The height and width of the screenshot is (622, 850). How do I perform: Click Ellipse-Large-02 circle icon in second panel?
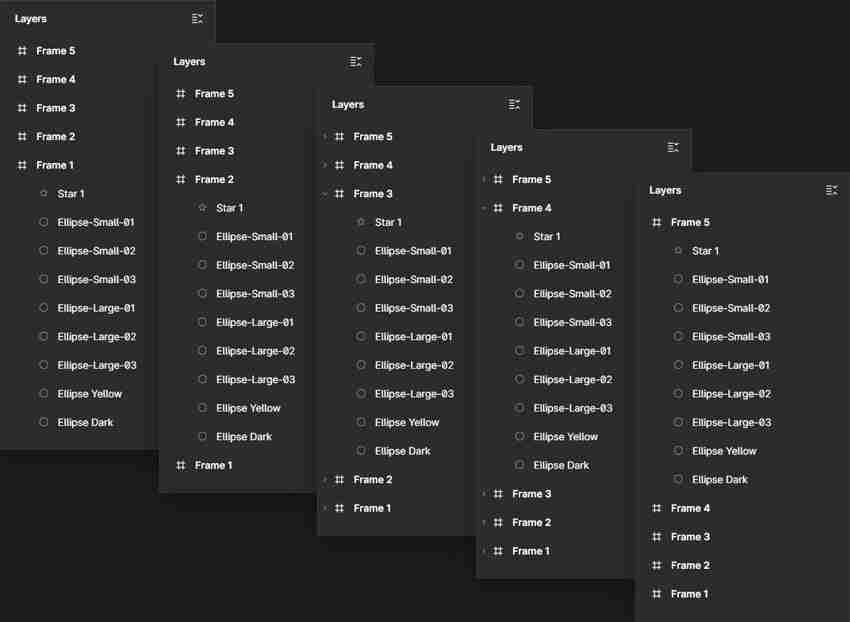203,351
